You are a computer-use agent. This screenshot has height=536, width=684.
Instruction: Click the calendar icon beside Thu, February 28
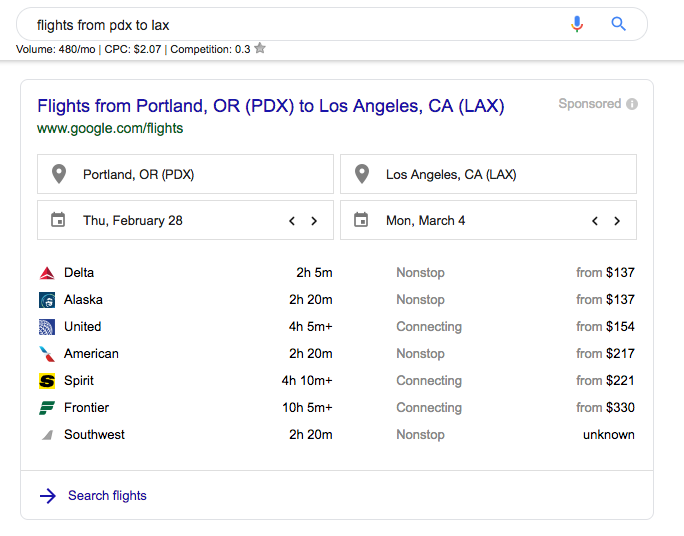58,220
